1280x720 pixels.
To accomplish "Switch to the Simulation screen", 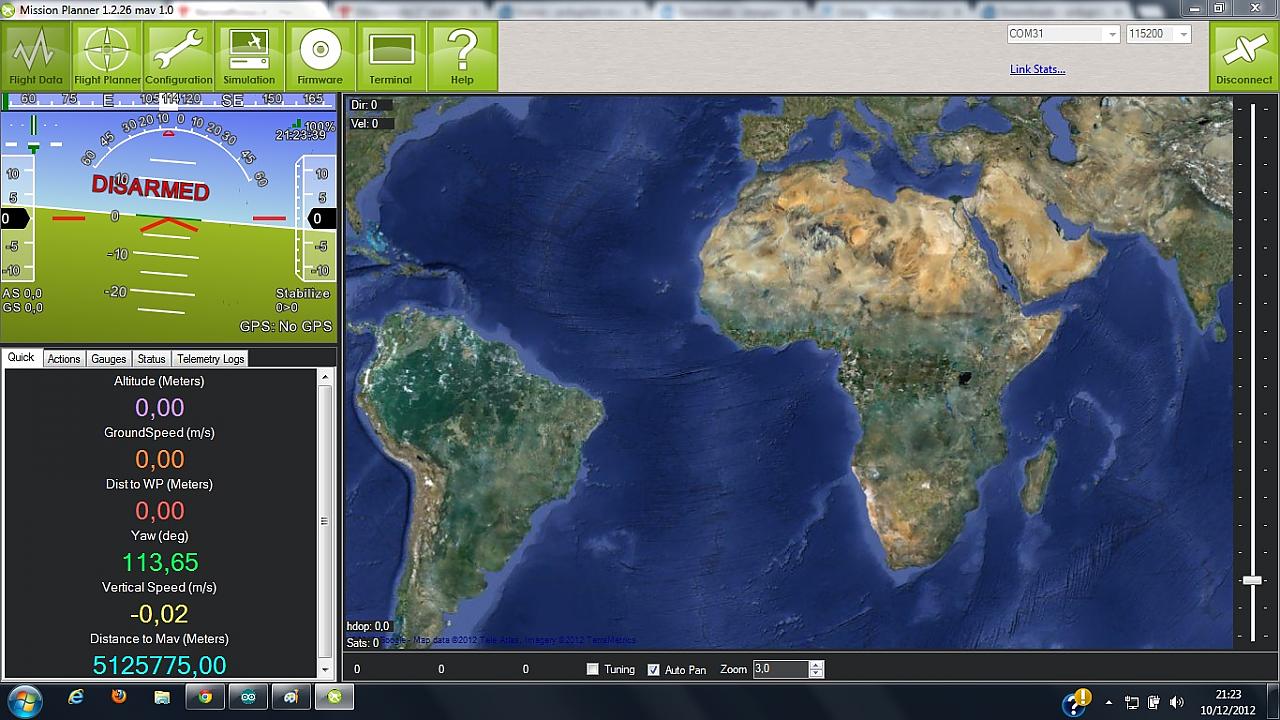I will pos(249,56).
